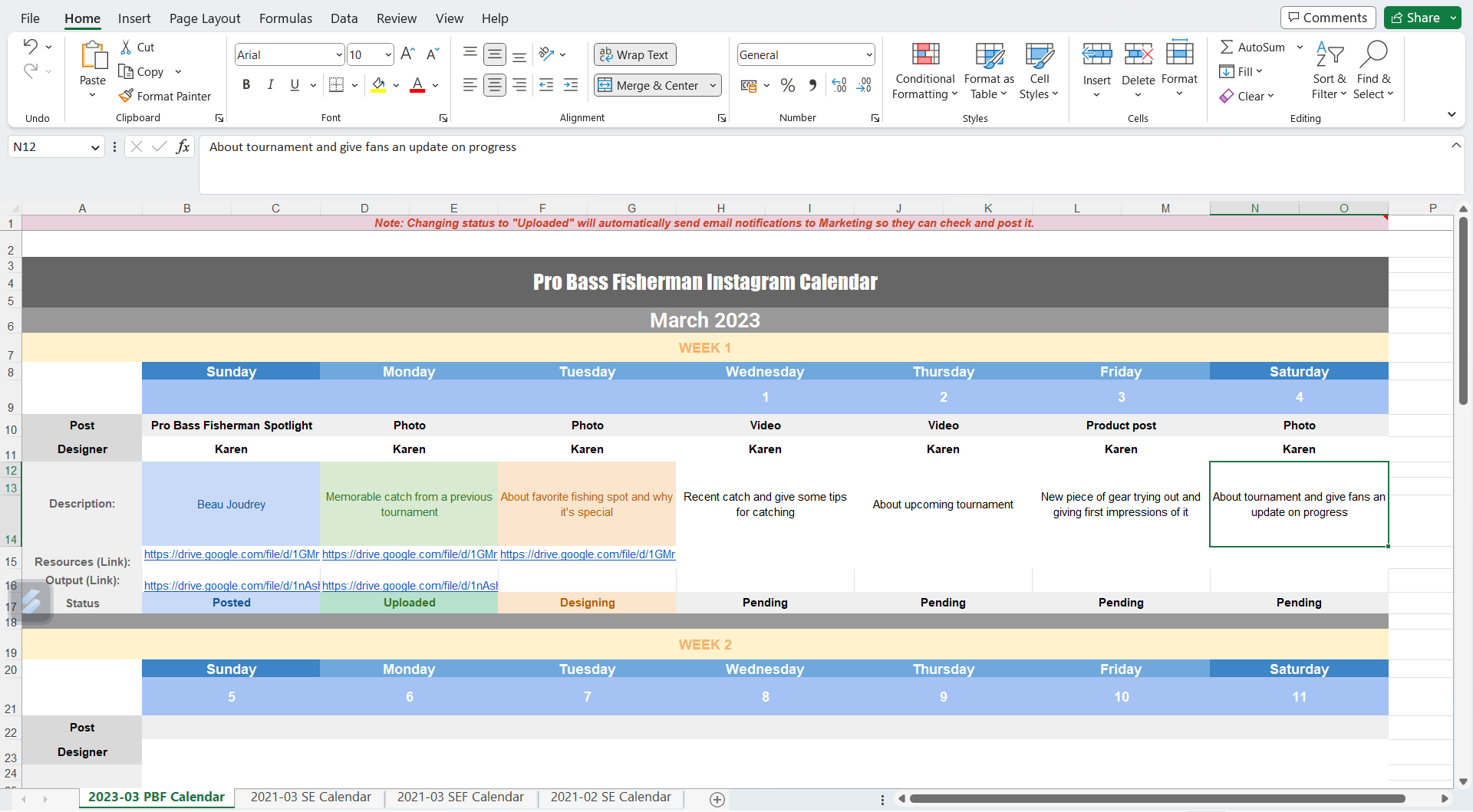Toggle Italic formatting
Image resolution: width=1473 pixels, height=812 pixels.
pyautogui.click(x=270, y=85)
